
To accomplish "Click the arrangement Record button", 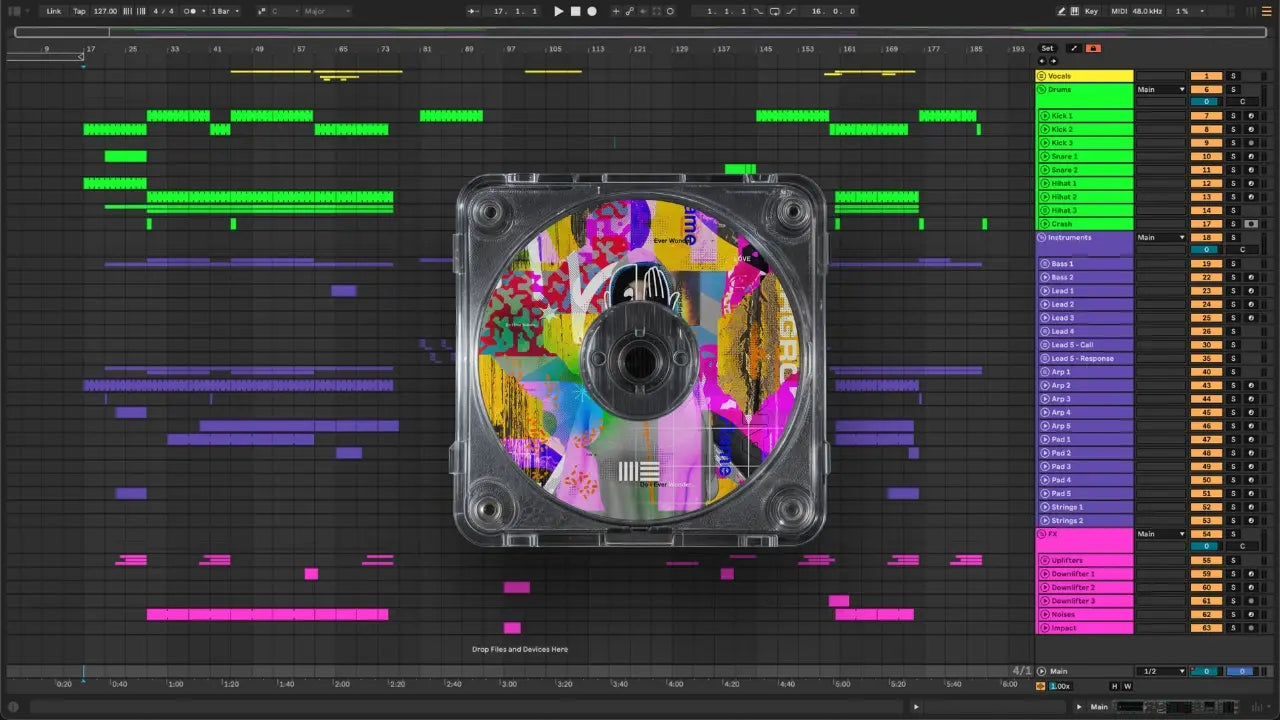I will click(x=592, y=11).
